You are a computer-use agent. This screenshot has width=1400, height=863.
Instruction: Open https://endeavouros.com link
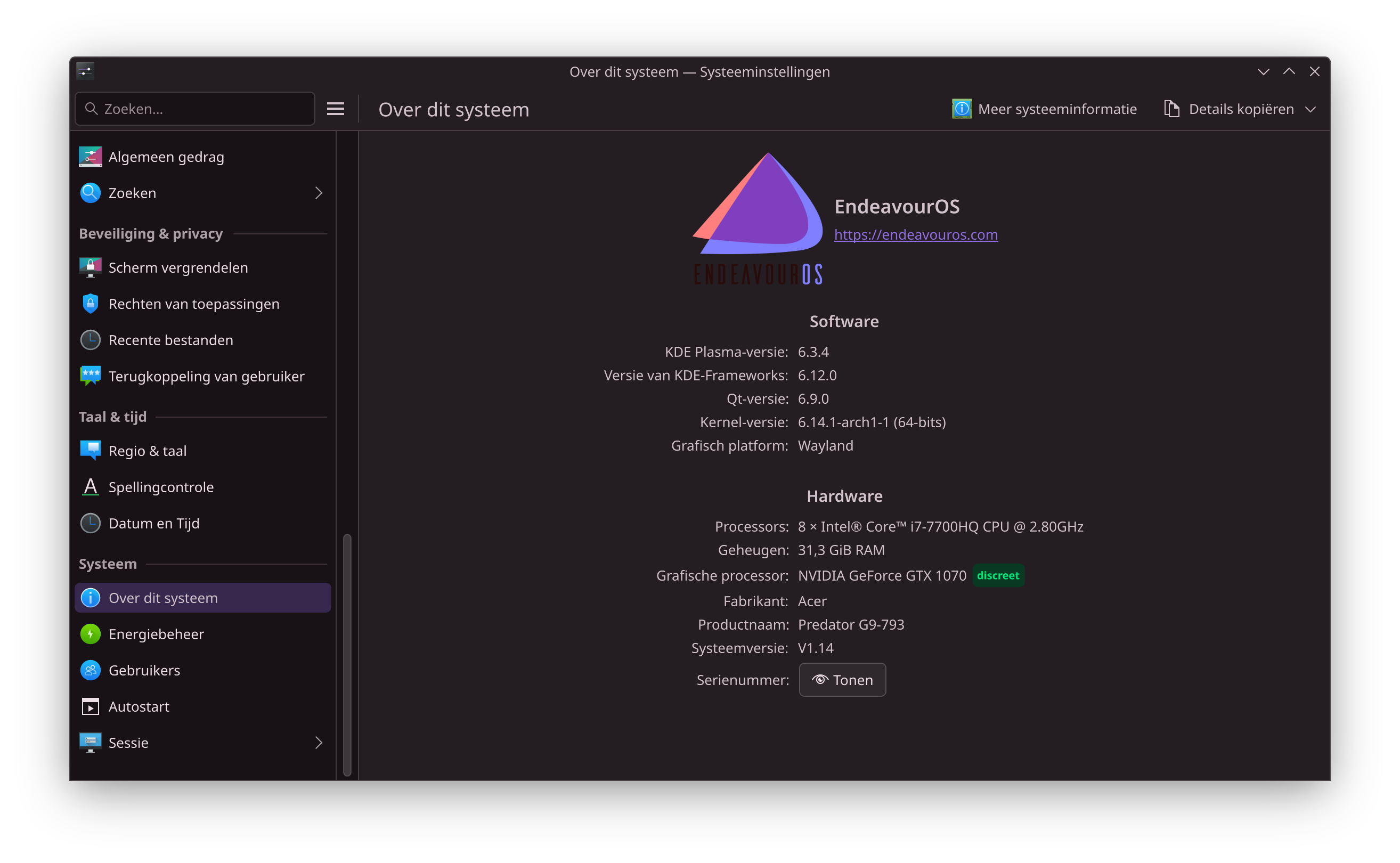tap(916, 234)
